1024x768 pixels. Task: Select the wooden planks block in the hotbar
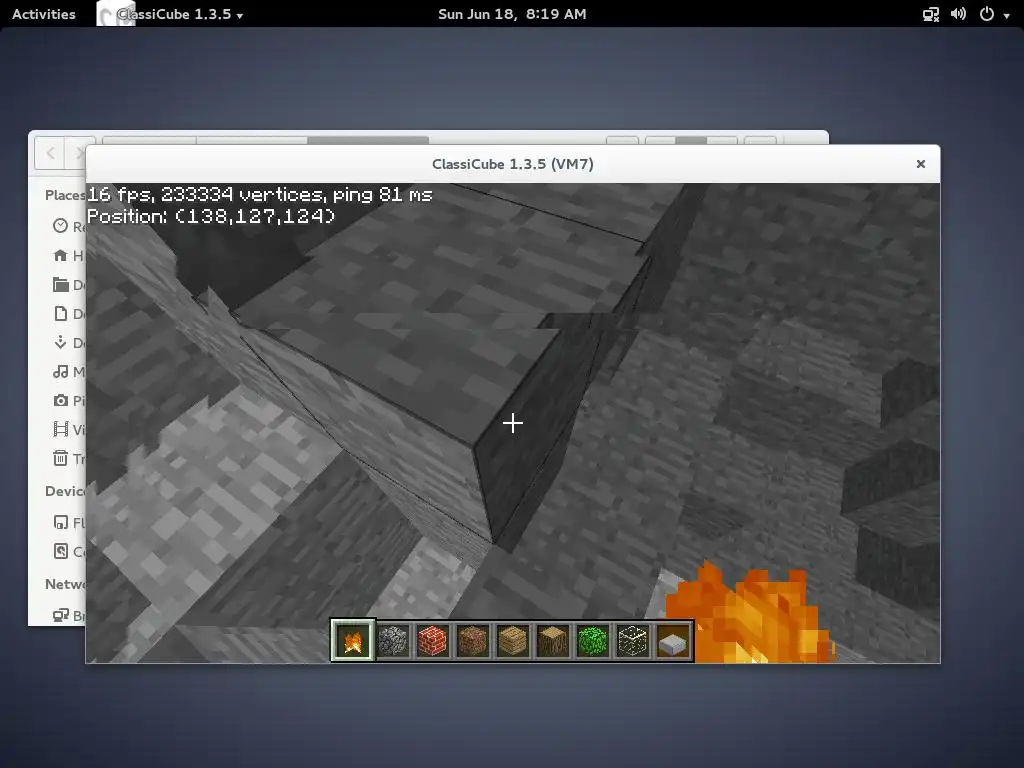pos(513,641)
